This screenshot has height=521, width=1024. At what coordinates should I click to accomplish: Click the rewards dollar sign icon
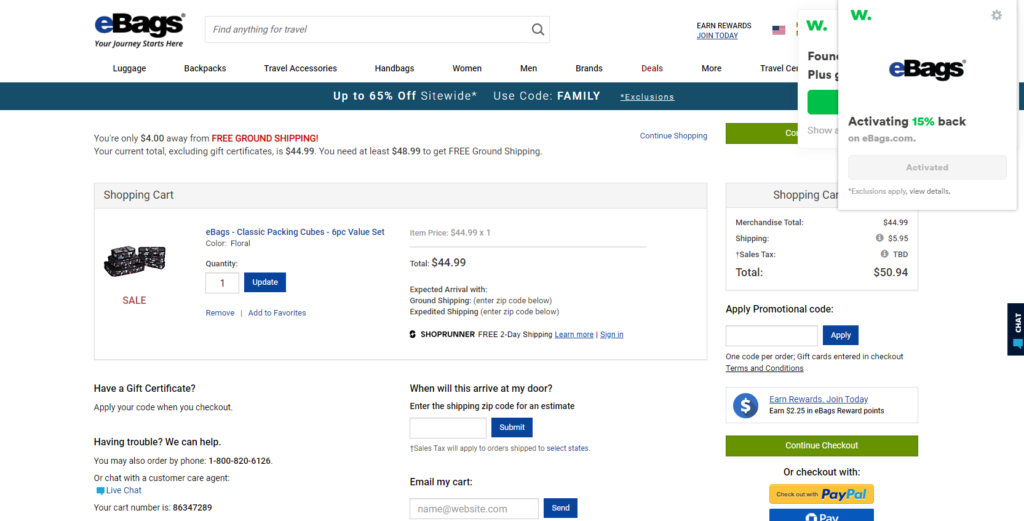(x=745, y=405)
